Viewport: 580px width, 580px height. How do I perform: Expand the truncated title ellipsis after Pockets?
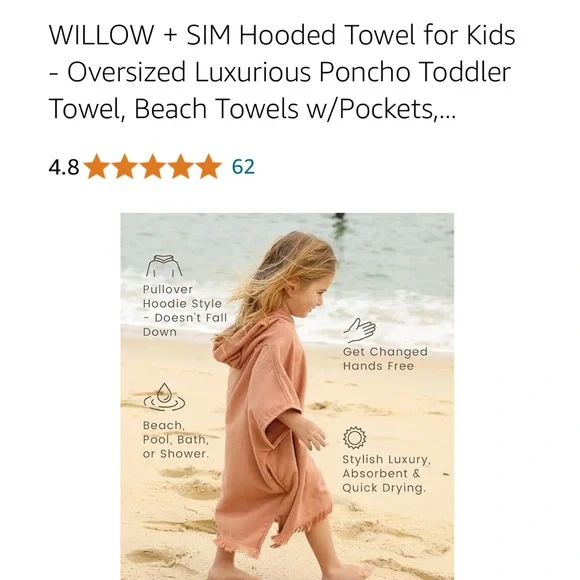pos(445,109)
